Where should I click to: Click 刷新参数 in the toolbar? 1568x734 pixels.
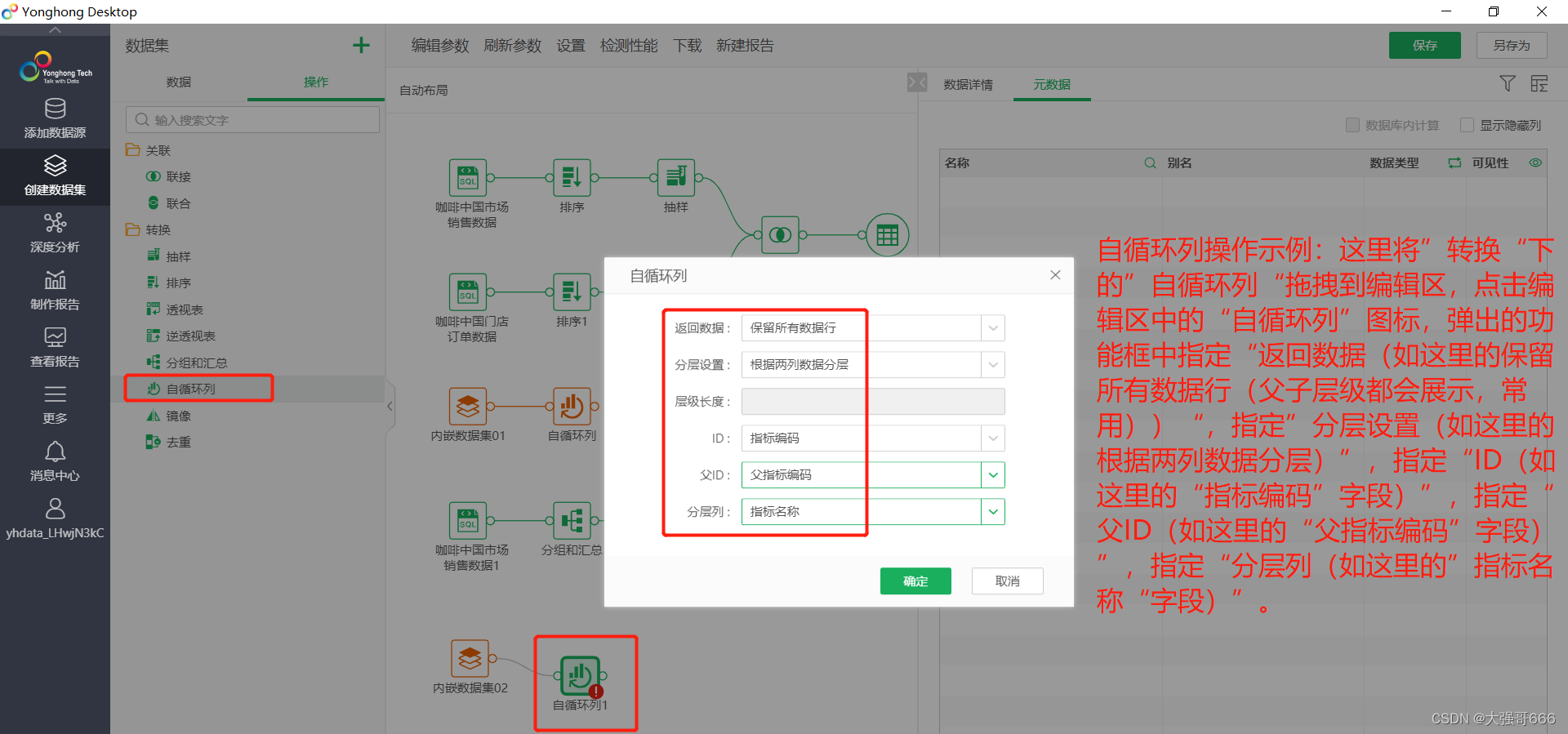click(x=513, y=46)
